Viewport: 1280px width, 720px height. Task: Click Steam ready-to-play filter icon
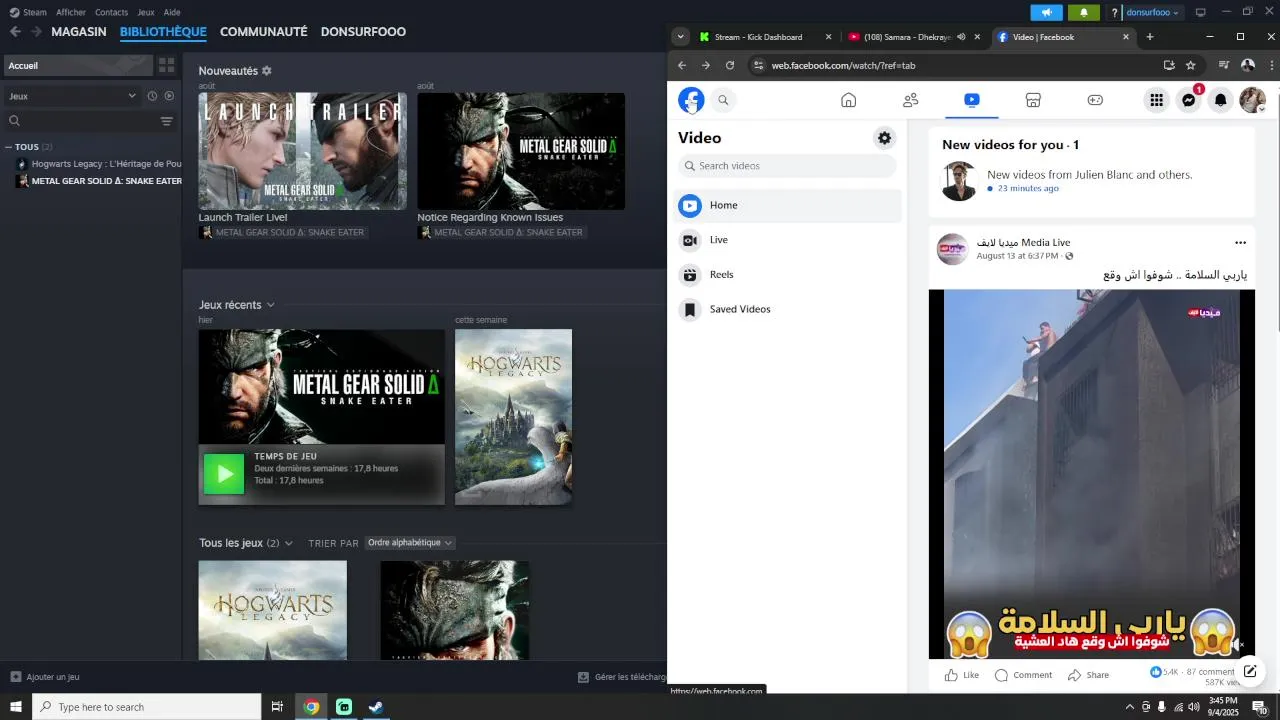pyautogui.click(x=169, y=96)
